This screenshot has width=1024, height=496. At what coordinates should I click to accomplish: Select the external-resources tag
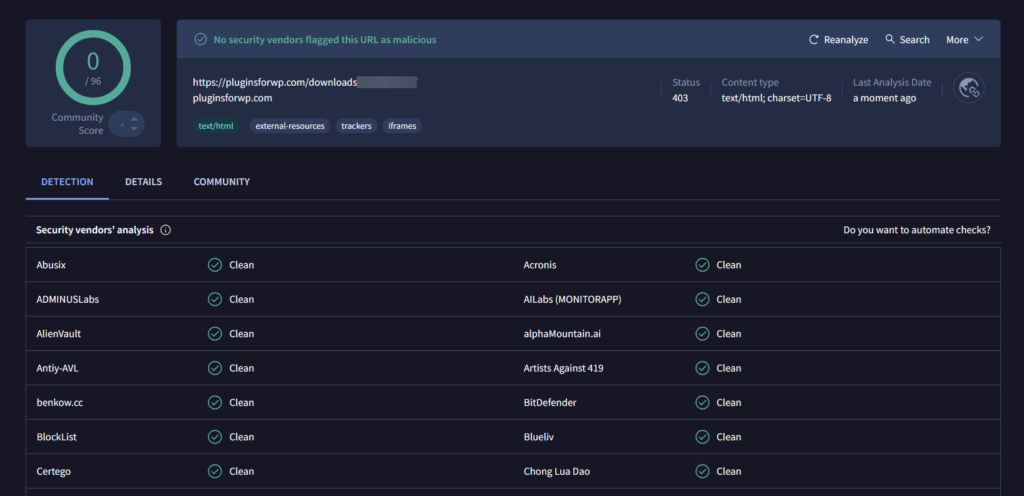(290, 126)
